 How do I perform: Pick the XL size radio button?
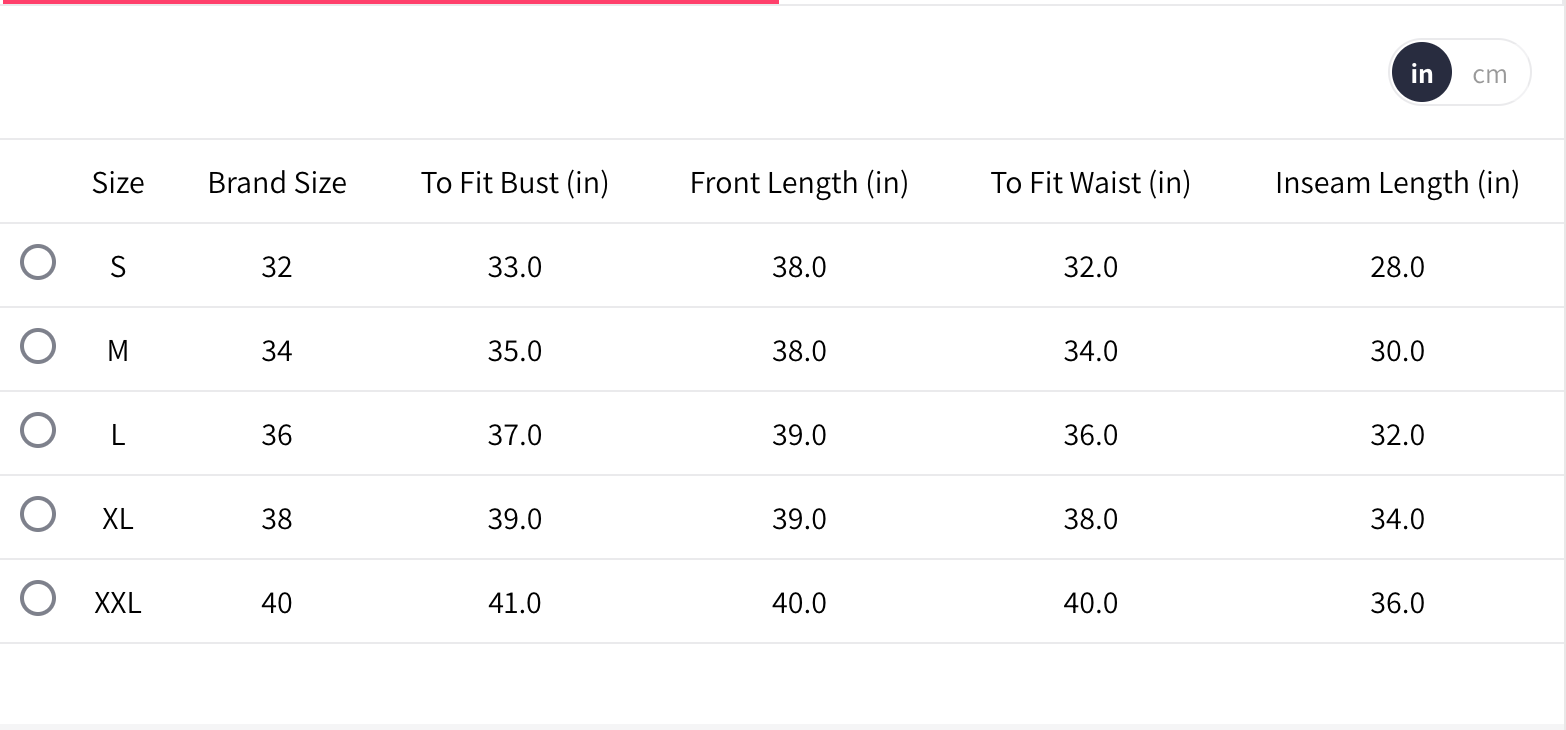(x=38, y=514)
